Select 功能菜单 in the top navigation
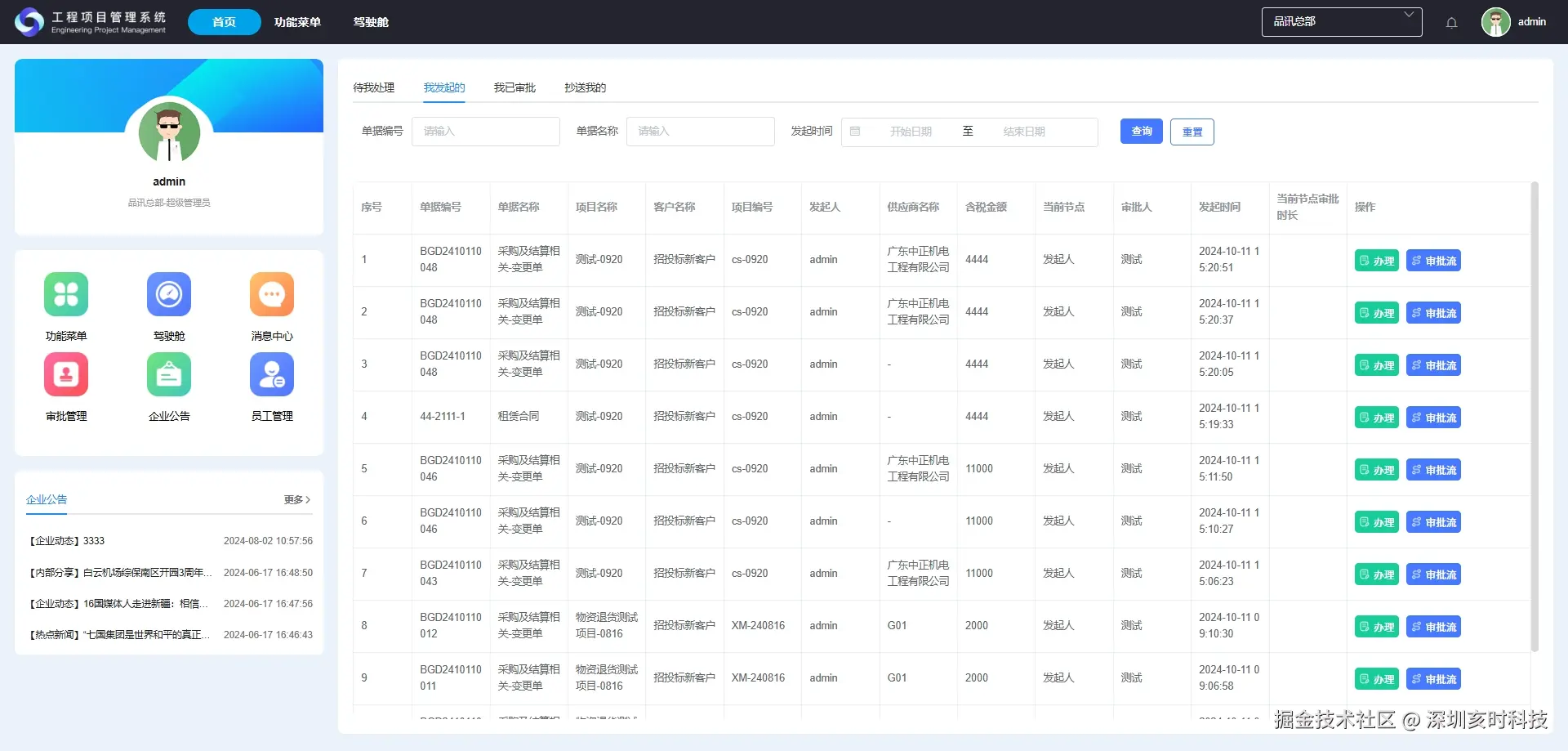Viewport: 1568px width, 751px height. (297, 22)
